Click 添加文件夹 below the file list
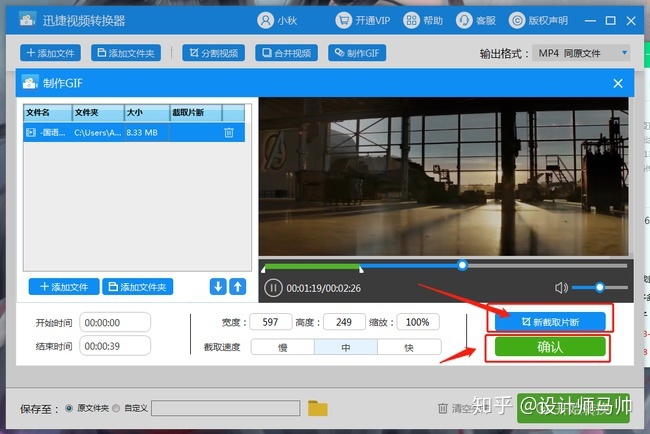This screenshot has height=434, width=650. 138,287
